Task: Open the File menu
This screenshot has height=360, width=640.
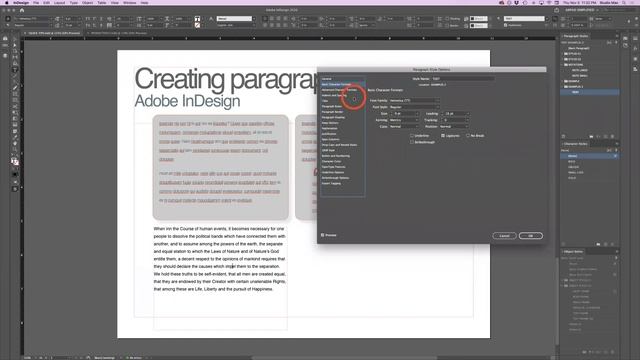Action: point(36,2)
